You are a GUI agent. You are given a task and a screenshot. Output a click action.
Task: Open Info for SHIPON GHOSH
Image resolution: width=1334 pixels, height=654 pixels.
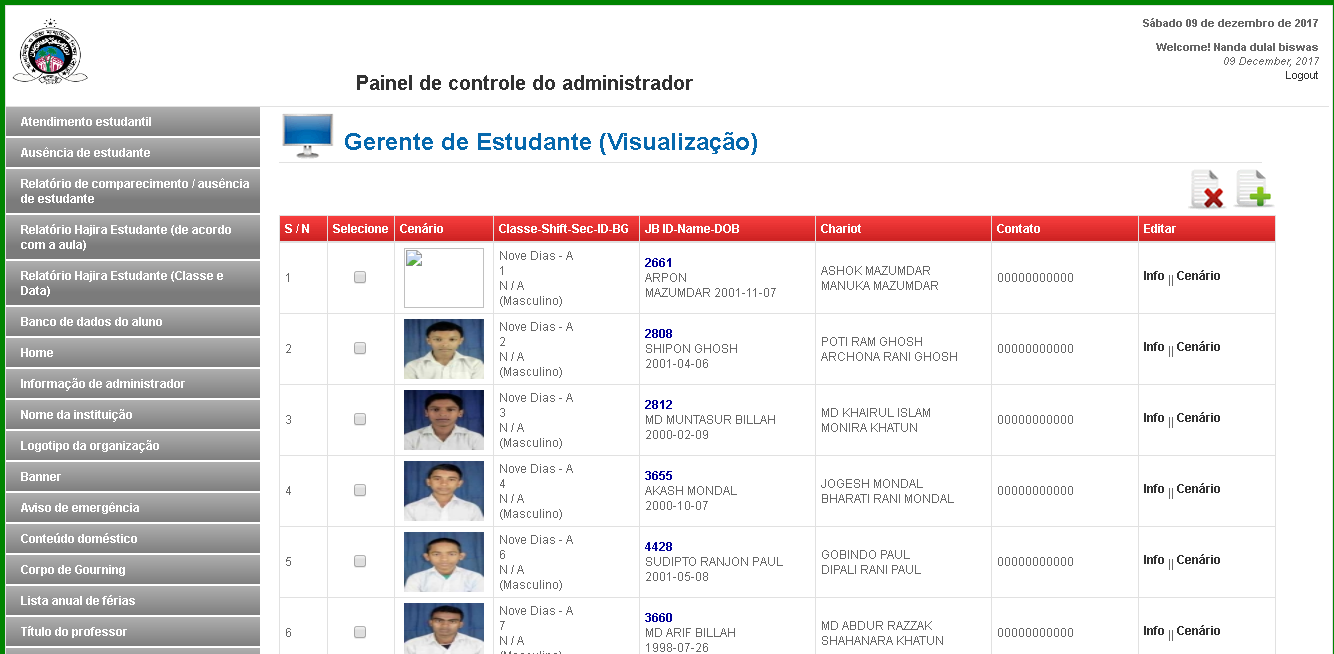(1154, 347)
